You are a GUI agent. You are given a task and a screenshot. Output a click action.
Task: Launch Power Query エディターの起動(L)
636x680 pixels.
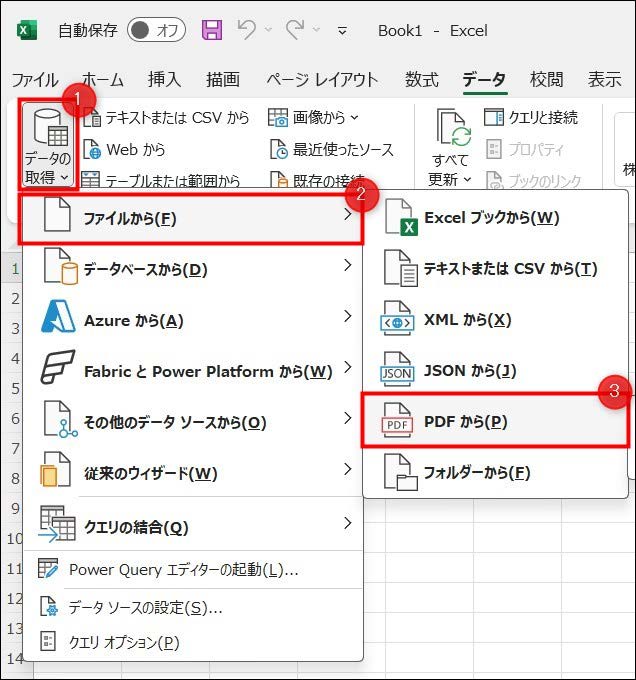click(x=180, y=570)
